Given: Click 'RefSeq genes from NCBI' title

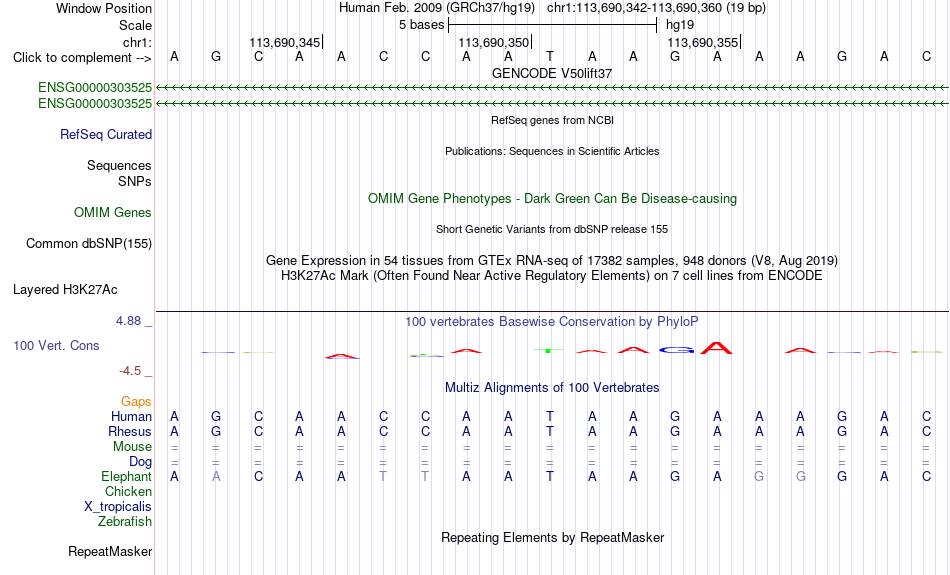Looking at the screenshot, I should pos(553,121).
